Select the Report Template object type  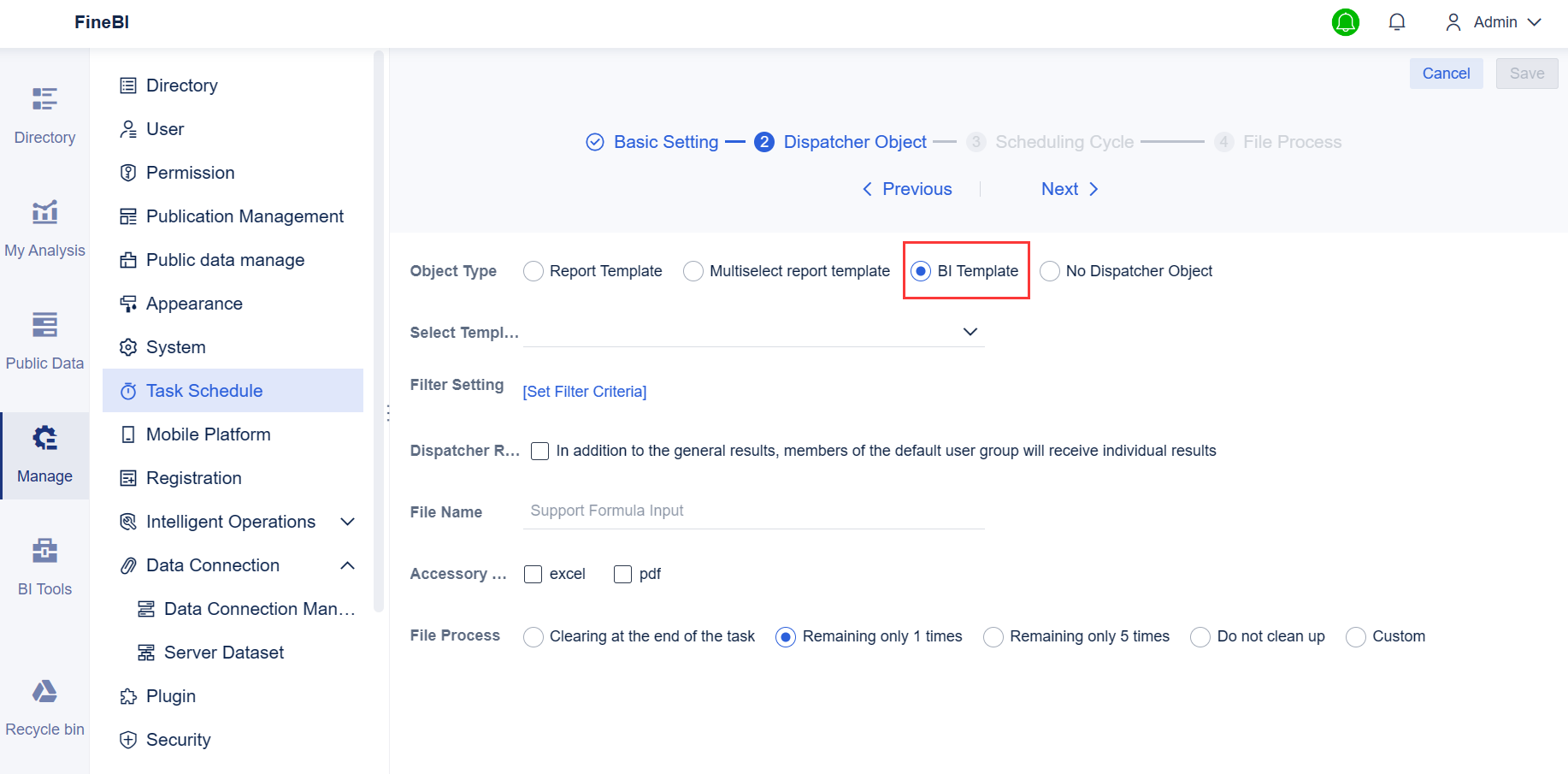coord(533,270)
